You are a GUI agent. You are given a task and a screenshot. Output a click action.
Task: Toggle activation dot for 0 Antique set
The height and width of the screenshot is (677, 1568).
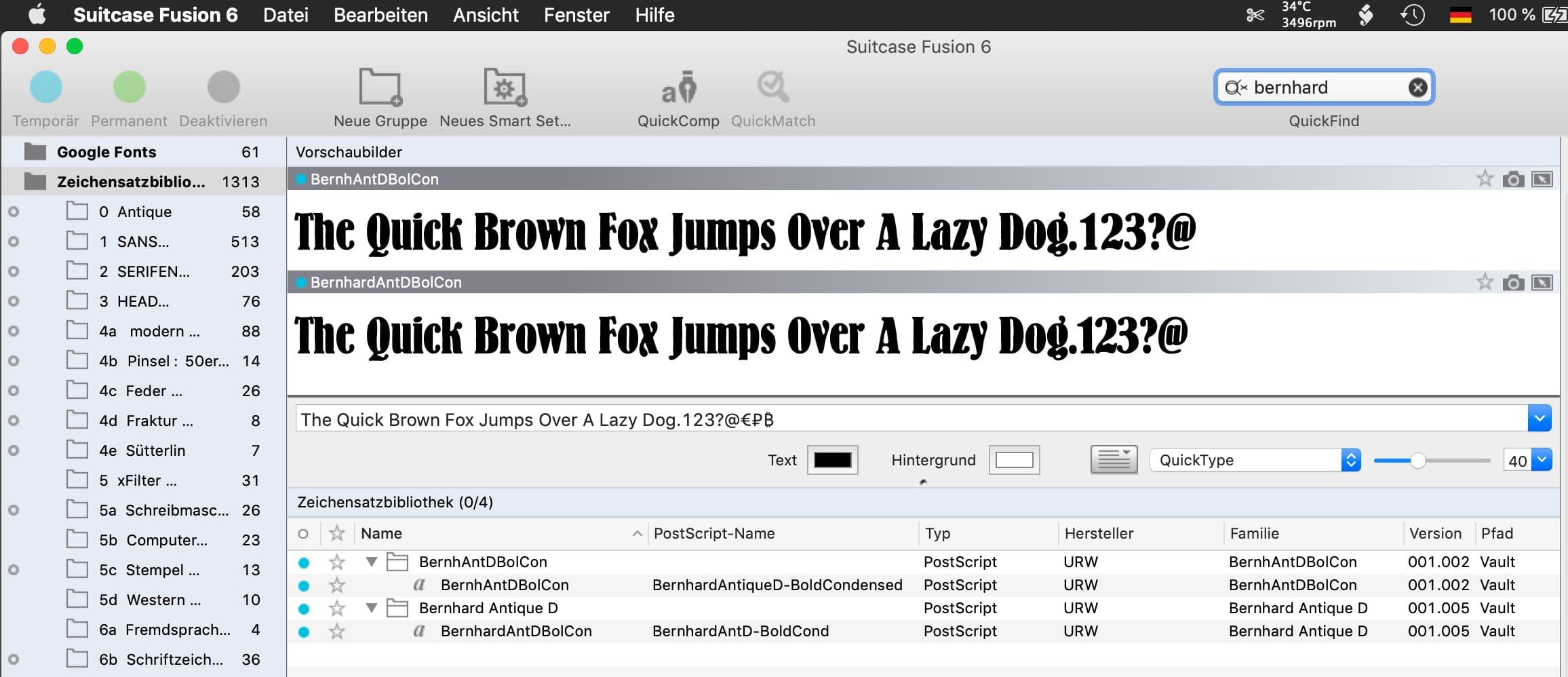[14, 212]
